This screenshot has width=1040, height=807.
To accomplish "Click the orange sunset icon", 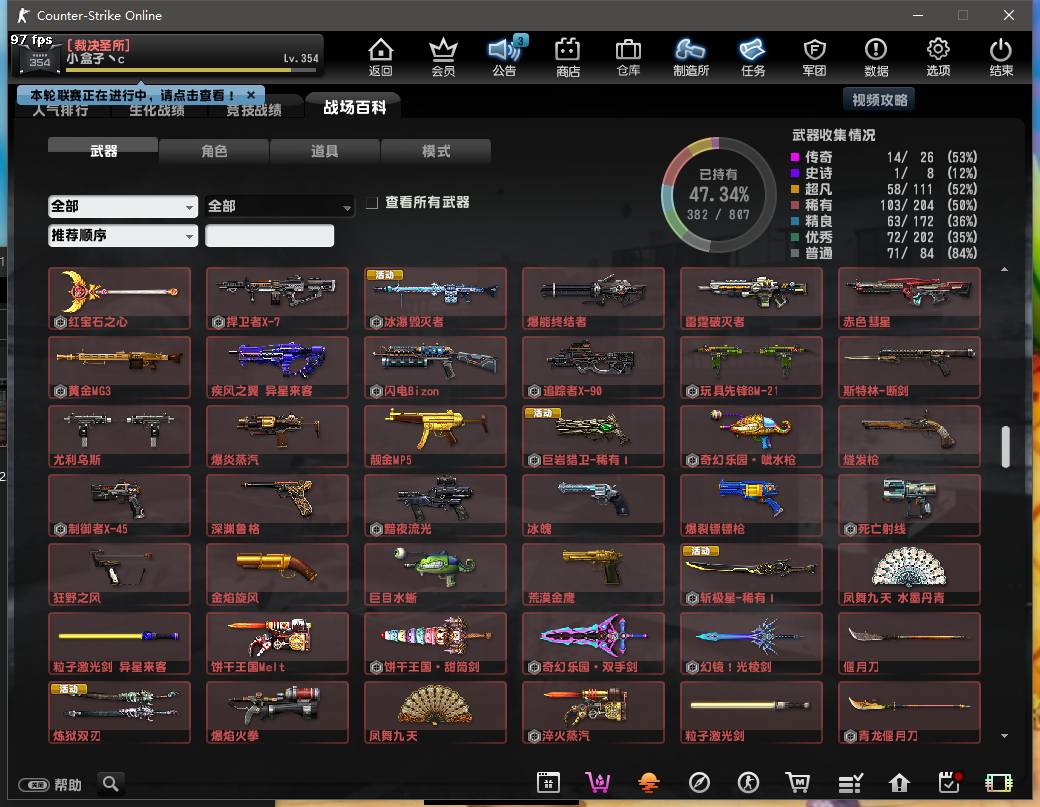I will pyautogui.click(x=649, y=783).
